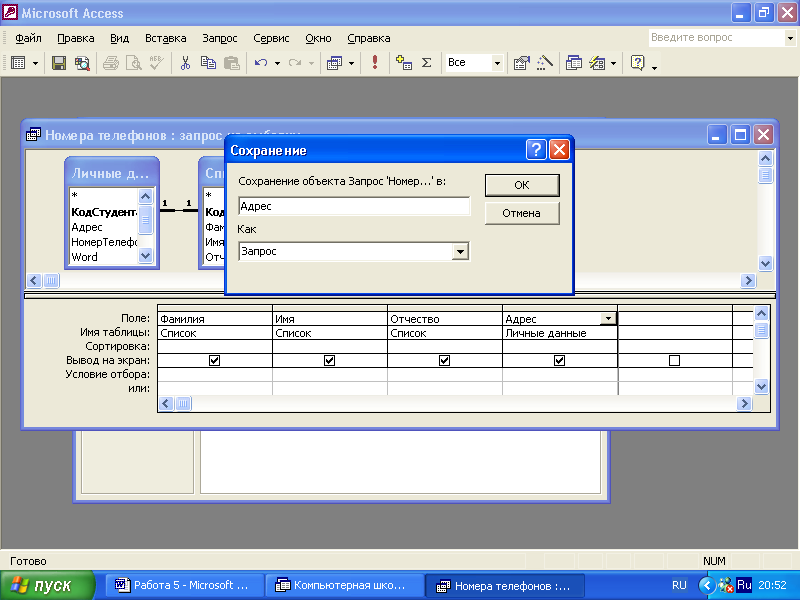Click the Spelling check icon
Screen dimensions: 800x600
pos(157,63)
